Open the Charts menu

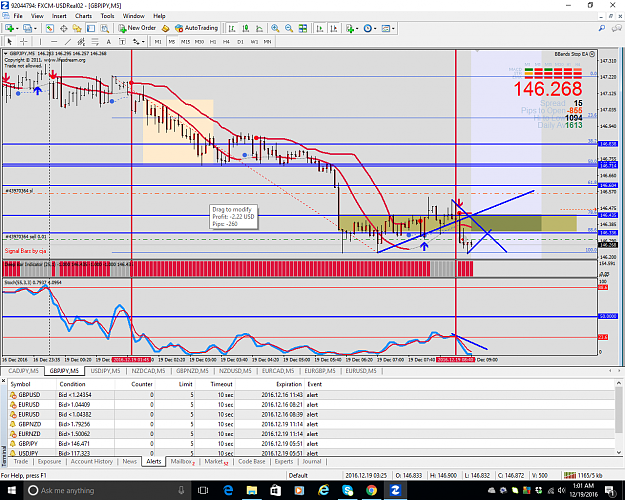(83, 16)
